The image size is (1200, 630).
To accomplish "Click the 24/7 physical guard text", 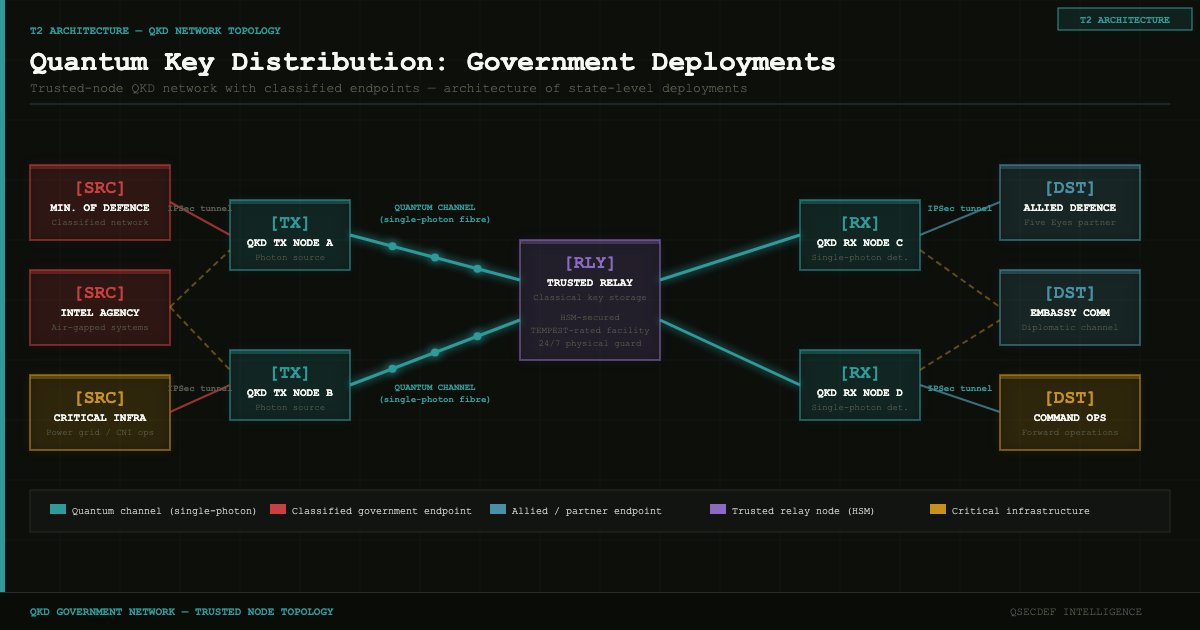I will tap(590, 343).
